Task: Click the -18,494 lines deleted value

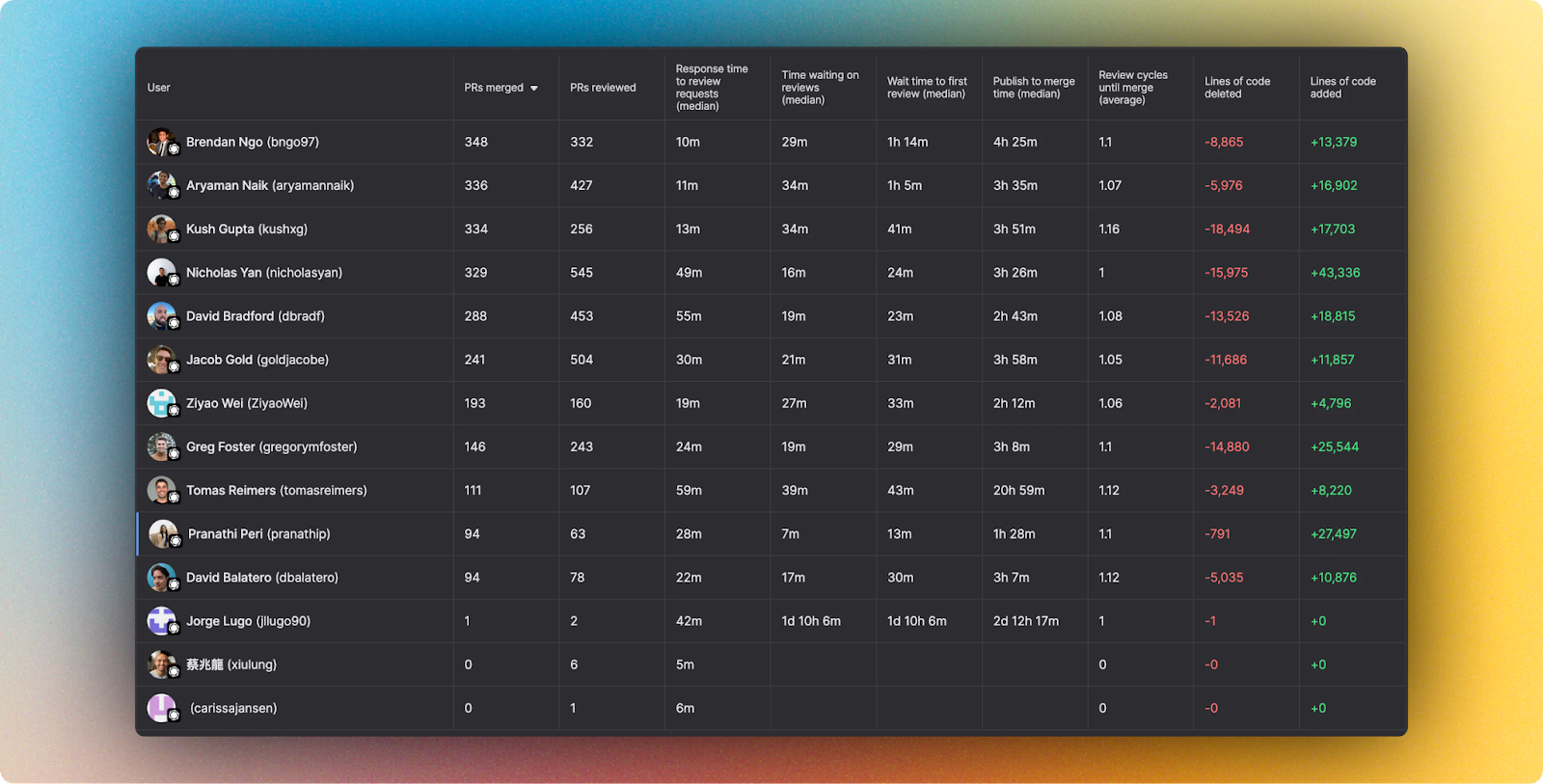Action: (1227, 229)
